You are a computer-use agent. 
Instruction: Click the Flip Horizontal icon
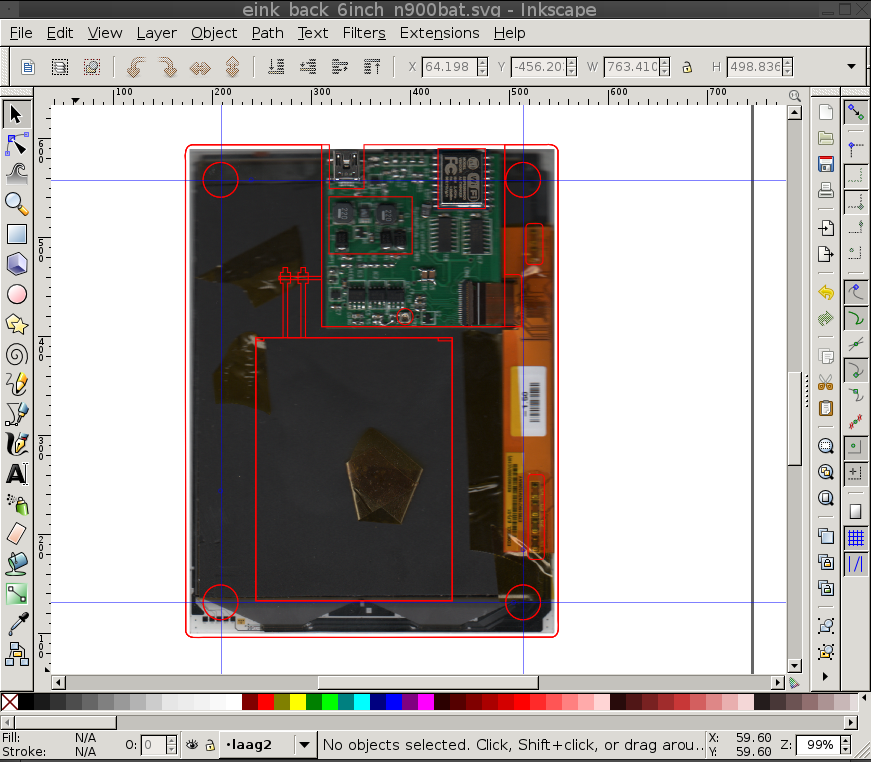[200, 67]
